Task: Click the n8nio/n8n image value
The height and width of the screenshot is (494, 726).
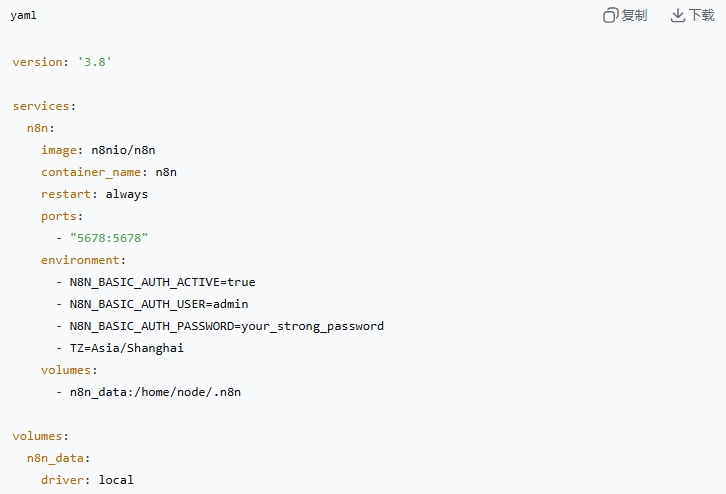Action: (x=123, y=150)
